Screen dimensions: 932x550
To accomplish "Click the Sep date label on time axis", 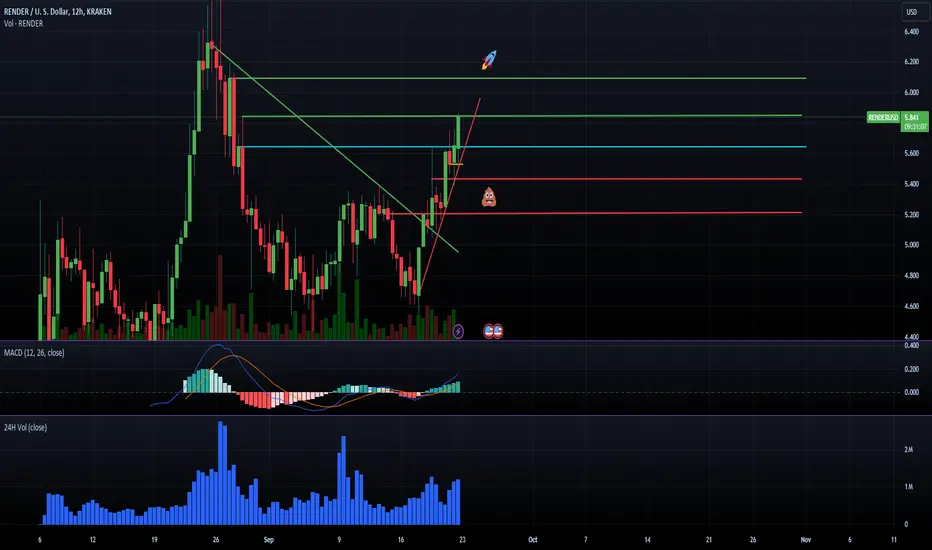I will click(269, 540).
